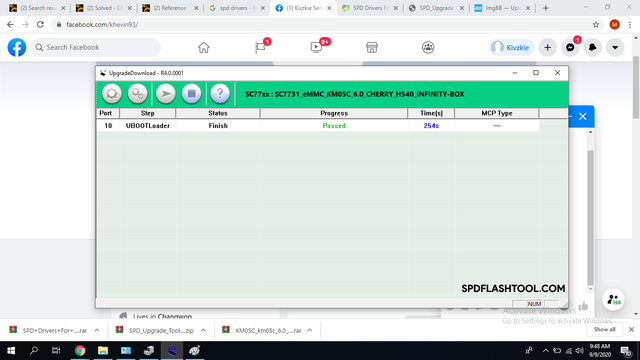
Task: Open Task View icon
Action: [x=56, y=351]
